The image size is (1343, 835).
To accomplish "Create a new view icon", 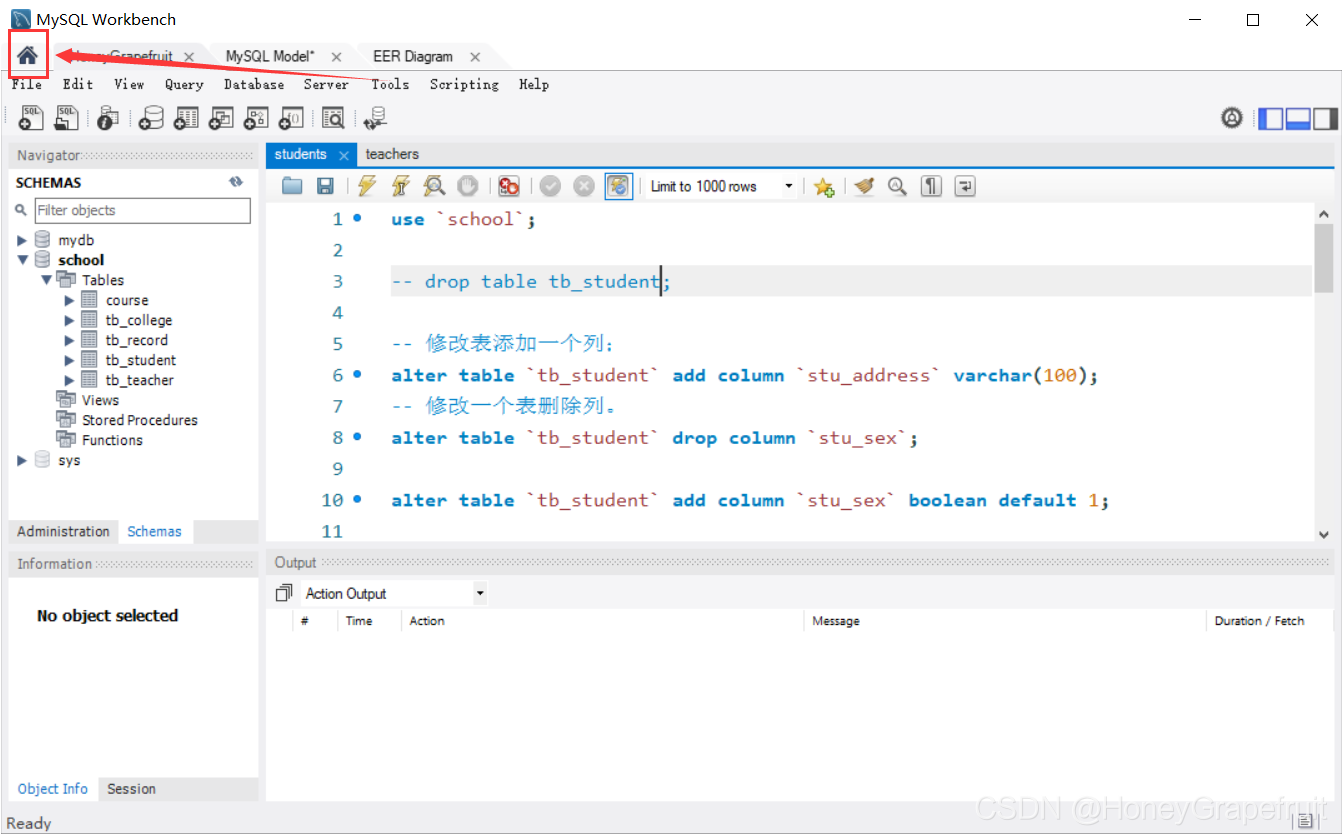I will click(221, 118).
